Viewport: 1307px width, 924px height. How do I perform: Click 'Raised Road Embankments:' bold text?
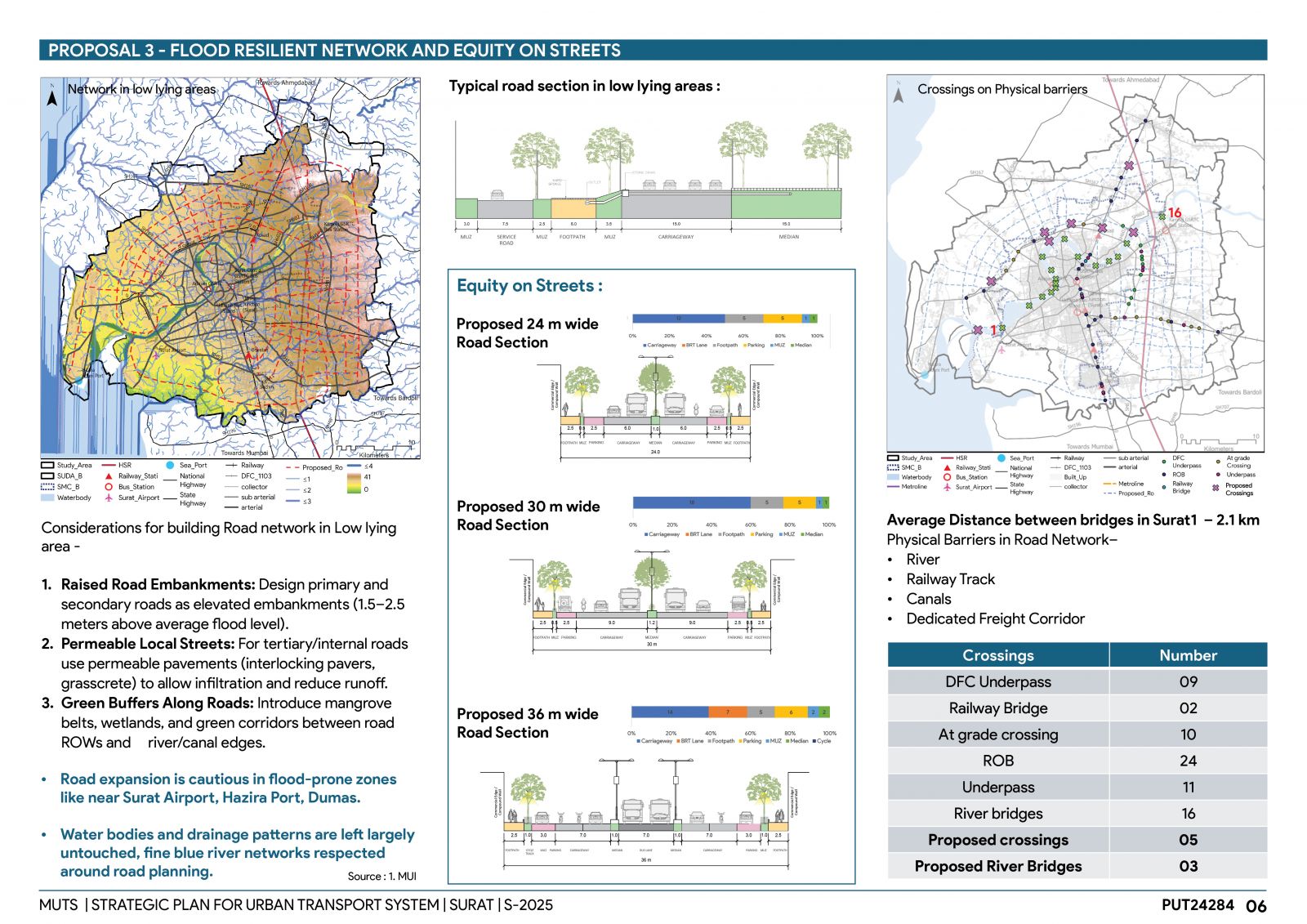tap(157, 585)
